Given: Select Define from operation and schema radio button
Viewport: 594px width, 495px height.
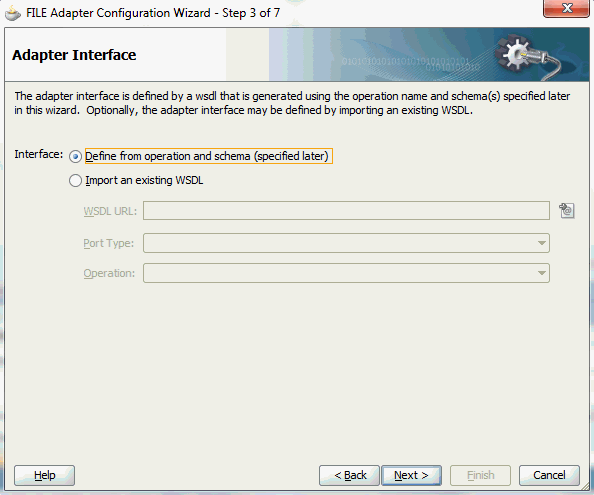Looking at the screenshot, I should point(75,156).
